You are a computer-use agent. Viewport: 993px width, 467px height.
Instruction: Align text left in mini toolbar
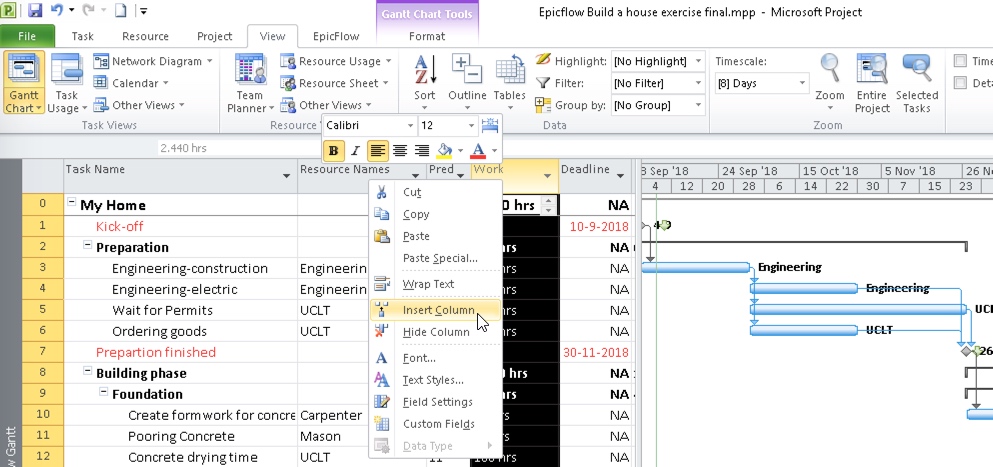pyautogui.click(x=377, y=151)
